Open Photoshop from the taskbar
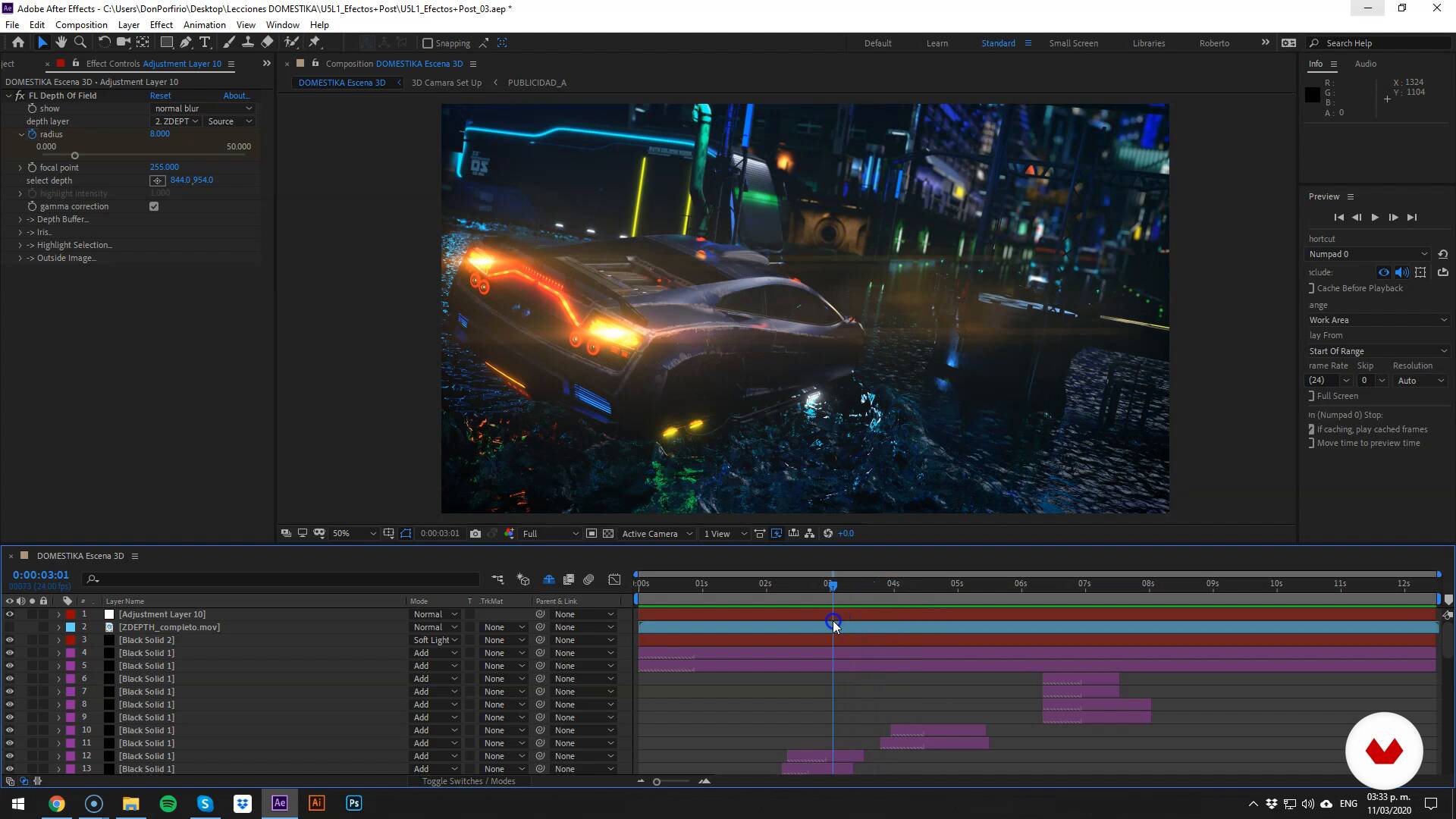This screenshot has height=819, width=1456. (x=354, y=803)
